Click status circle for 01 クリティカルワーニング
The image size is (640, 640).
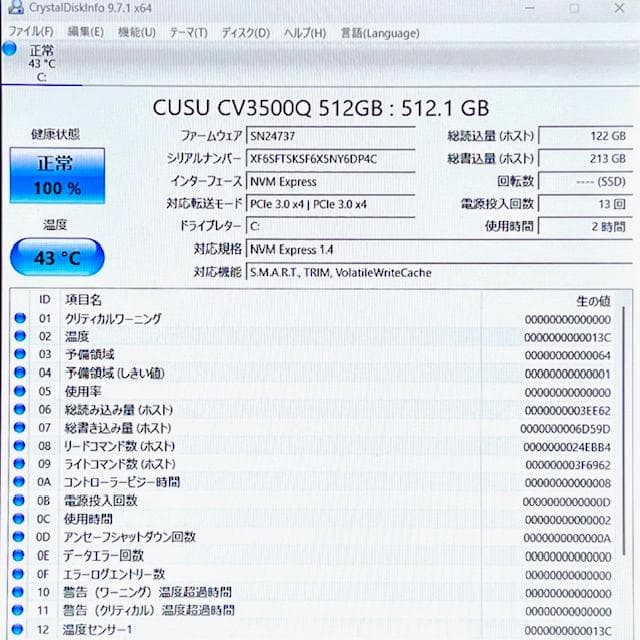point(20,318)
